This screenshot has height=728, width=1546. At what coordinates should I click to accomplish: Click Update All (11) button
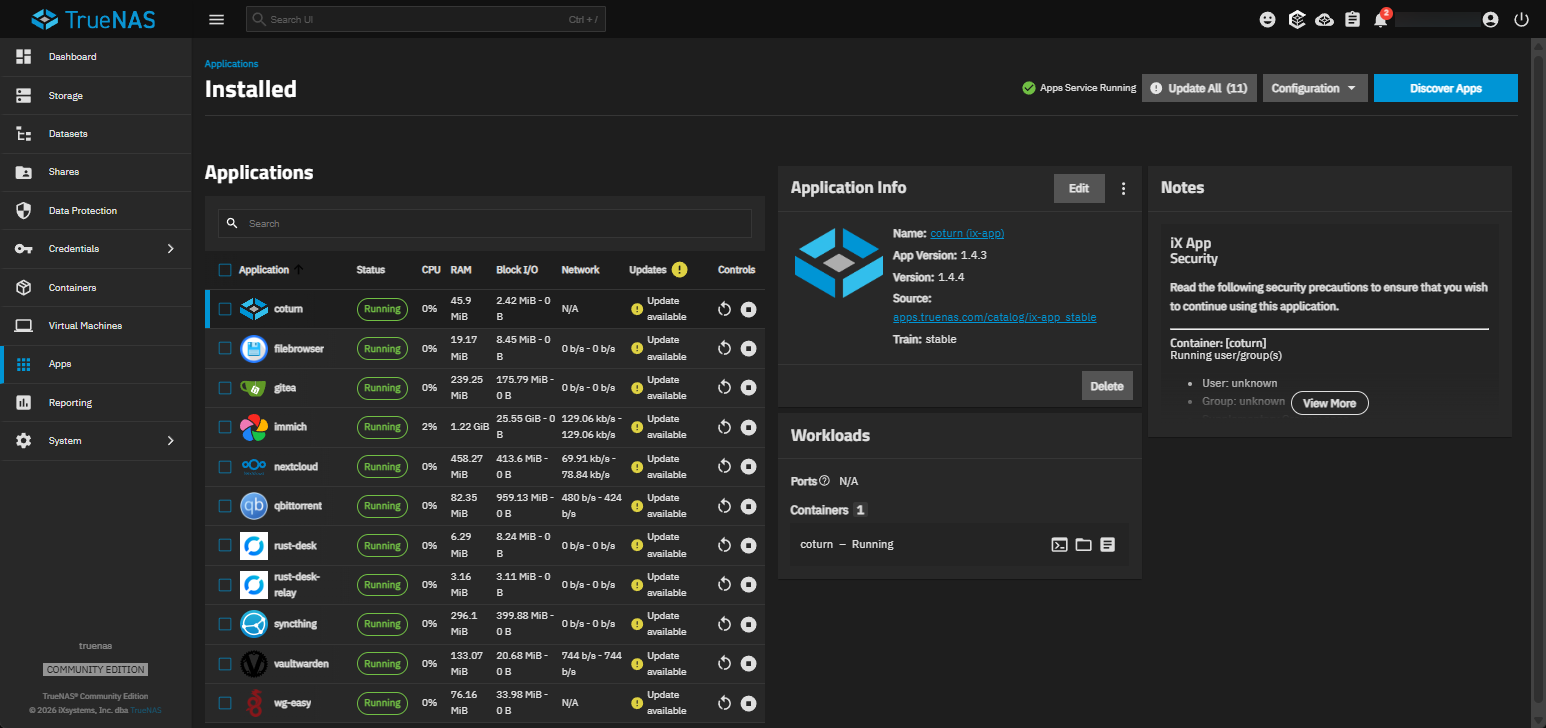pyautogui.click(x=1198, y=88)
